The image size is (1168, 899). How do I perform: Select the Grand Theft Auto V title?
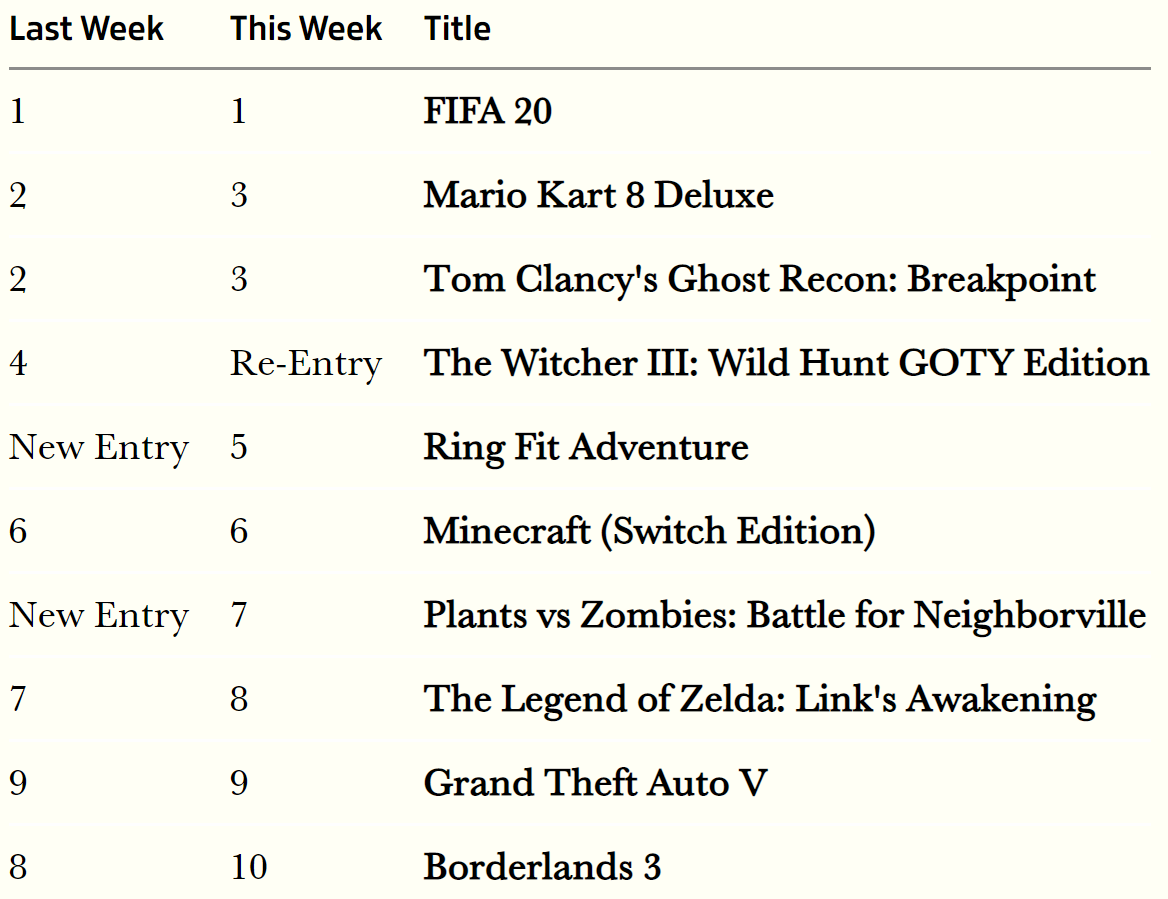(596, 784)
